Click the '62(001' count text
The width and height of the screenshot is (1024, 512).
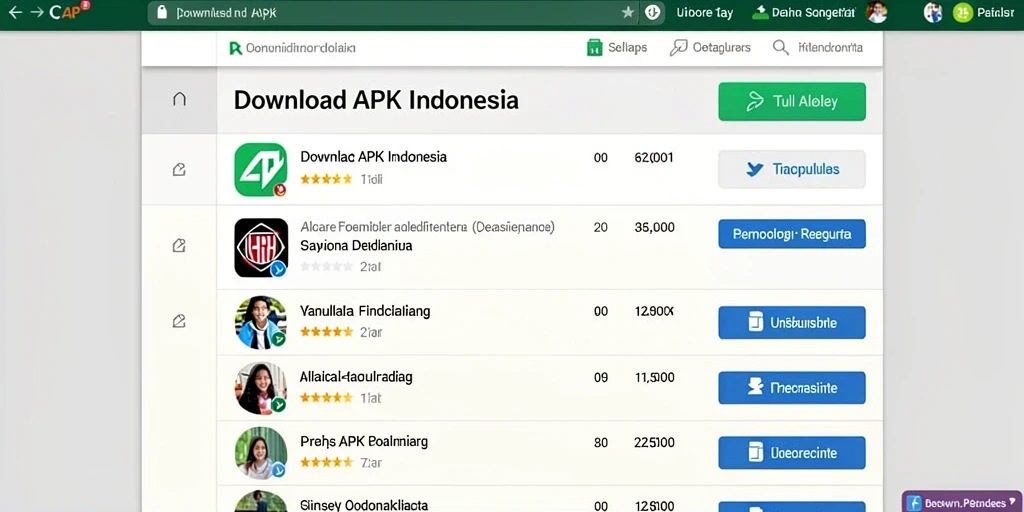point(654,157)
